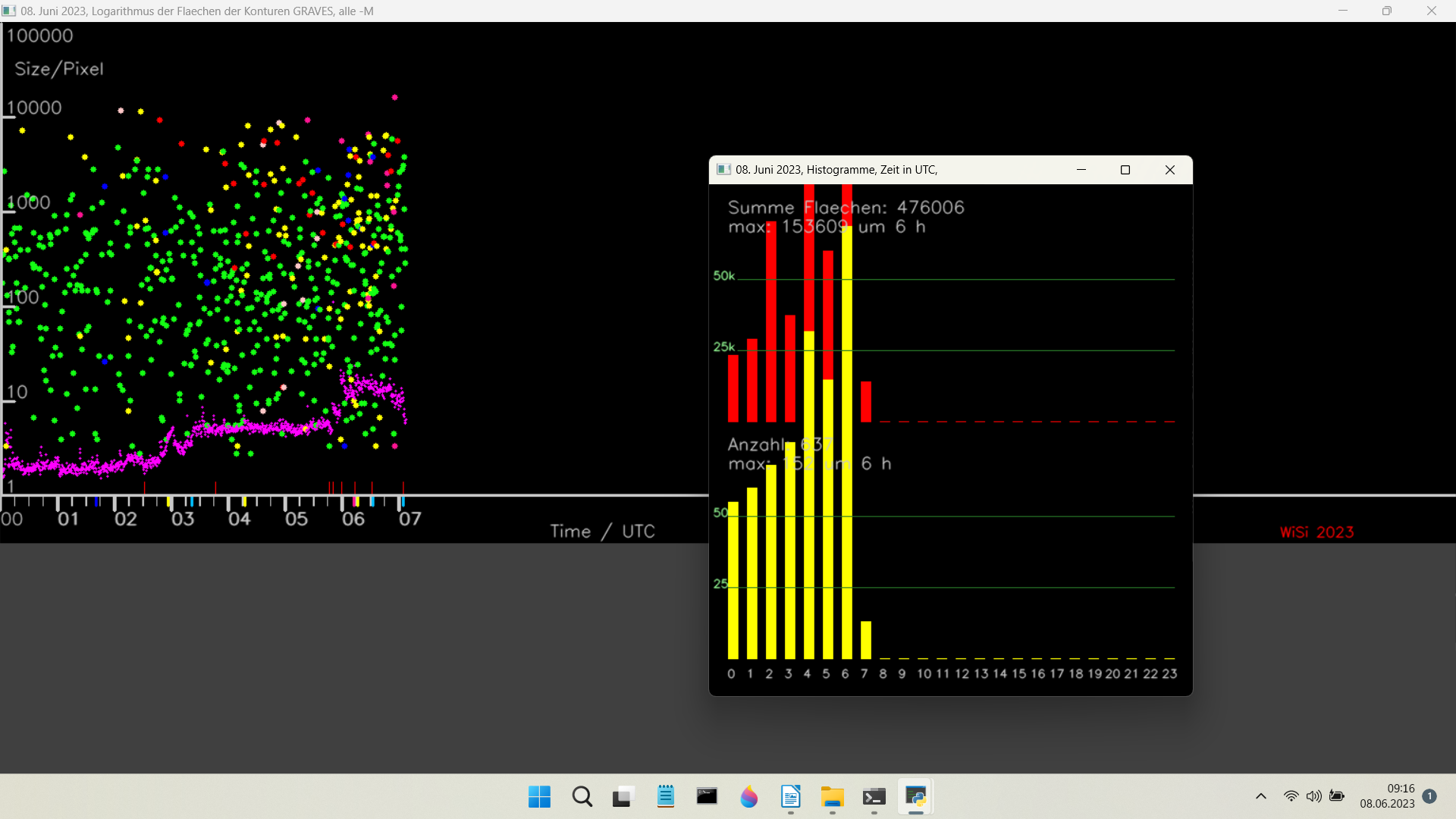Click the '05' hour label on time axis

click(x=297, y=519)
